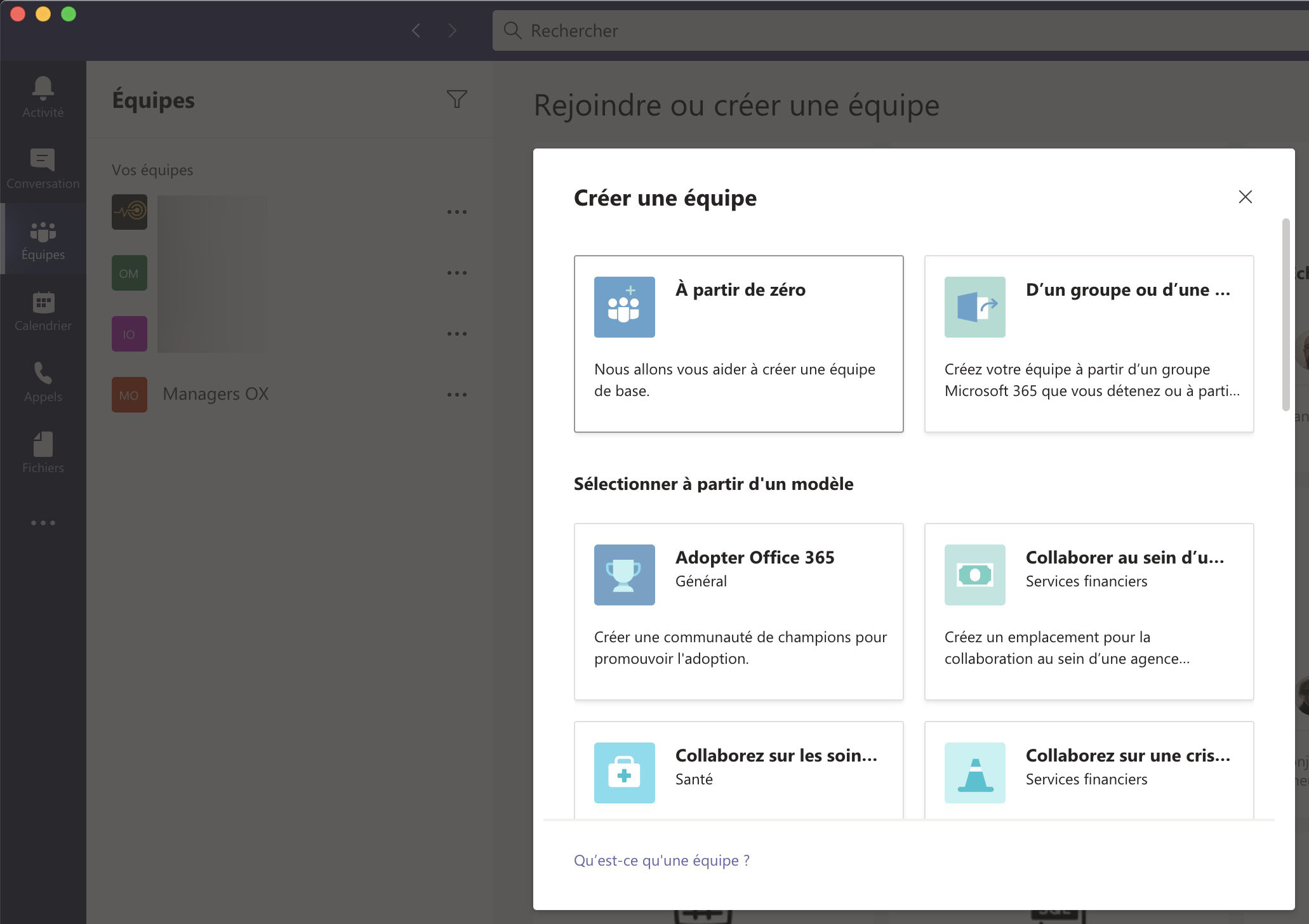Select the Adopter Office 365 template
Viewport: 1309px width, 924px height.
click(x=738, y=611)
